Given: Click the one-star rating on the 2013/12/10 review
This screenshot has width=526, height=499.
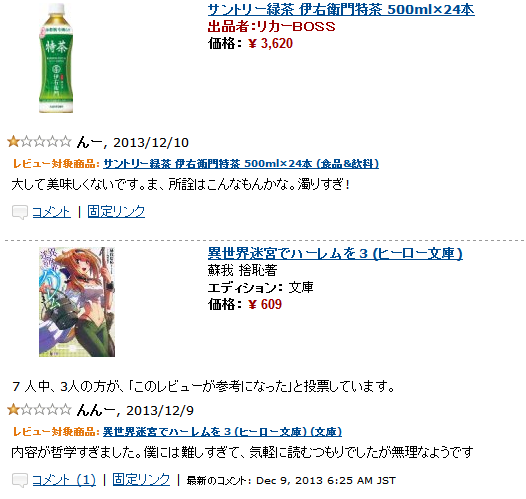Looking at the screenshot, I should pyautogui.click(x=39, y=142).
